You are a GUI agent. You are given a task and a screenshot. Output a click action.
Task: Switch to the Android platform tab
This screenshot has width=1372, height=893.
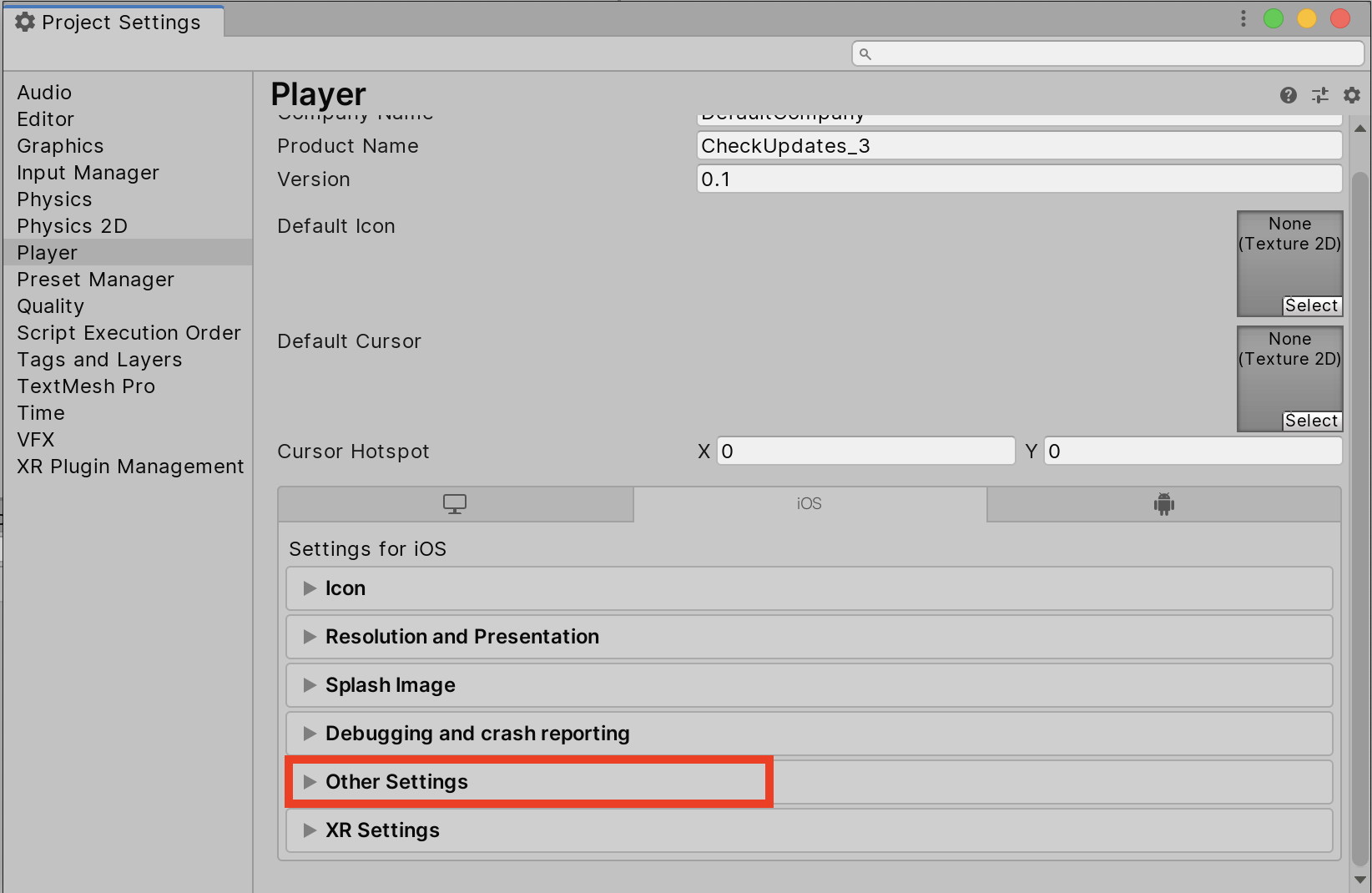pos(1163,504)
